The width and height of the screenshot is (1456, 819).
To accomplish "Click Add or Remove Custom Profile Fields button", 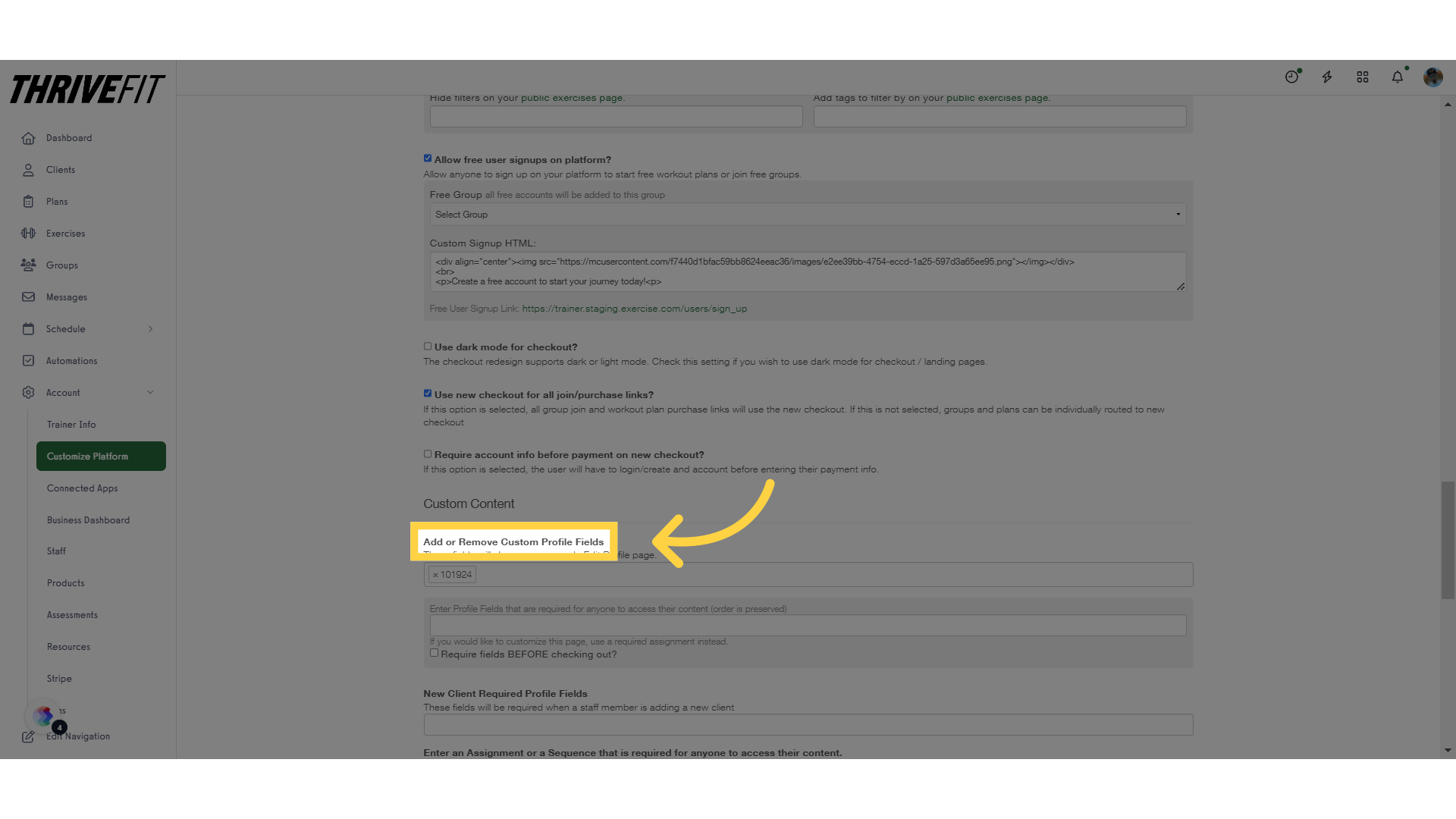I will tap(514, 541).
